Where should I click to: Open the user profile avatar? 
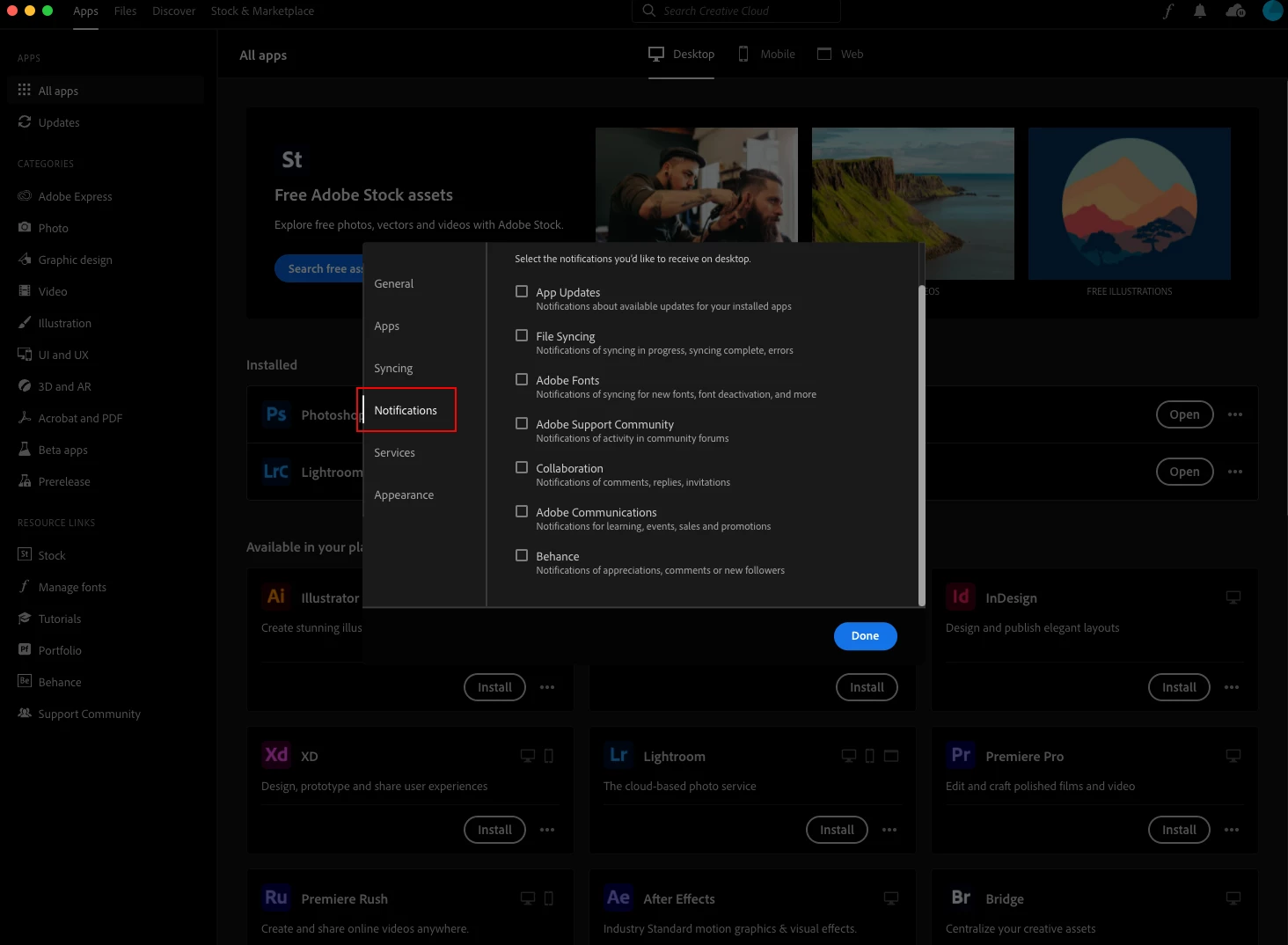(x=1273, y=11)
